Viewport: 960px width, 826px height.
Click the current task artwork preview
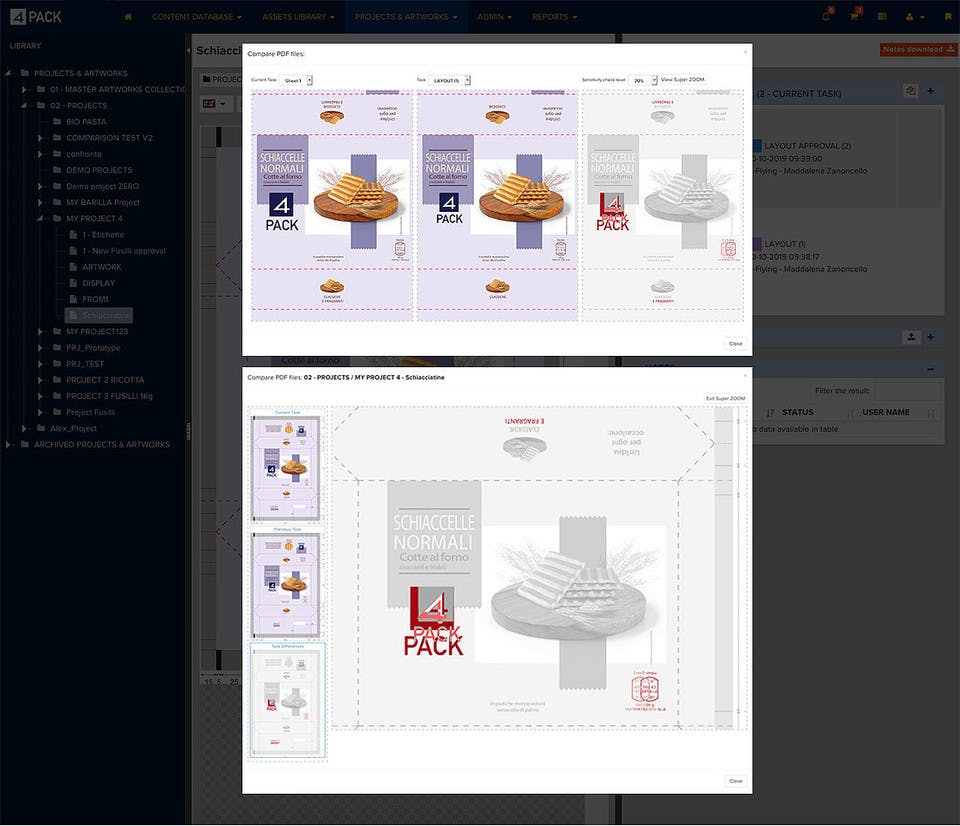point(332,206)
